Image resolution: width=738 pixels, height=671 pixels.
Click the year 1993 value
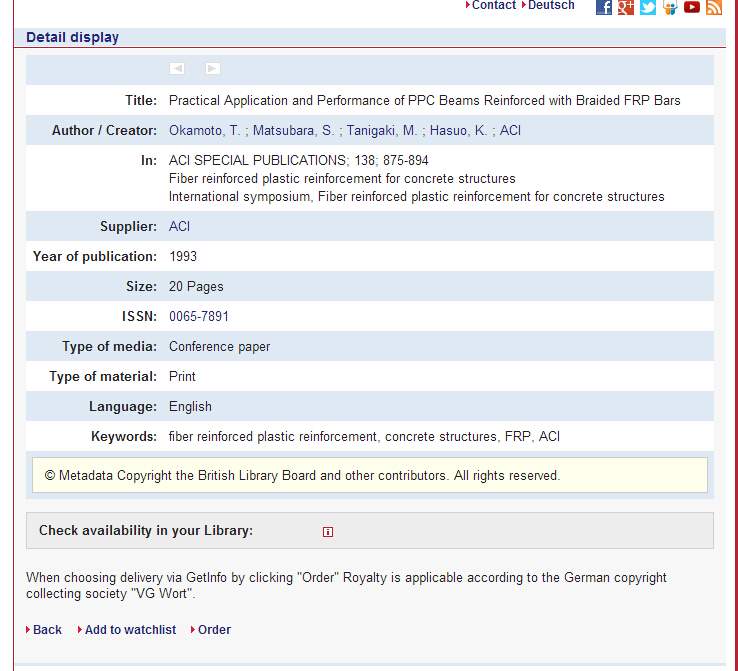coord(183,256)
